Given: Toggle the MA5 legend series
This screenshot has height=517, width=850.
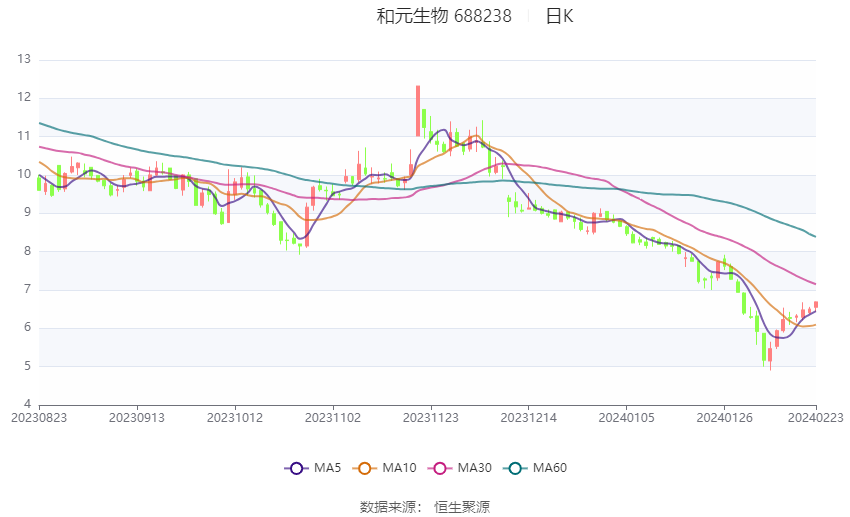Looking at the screenshot, I should 313,468.
